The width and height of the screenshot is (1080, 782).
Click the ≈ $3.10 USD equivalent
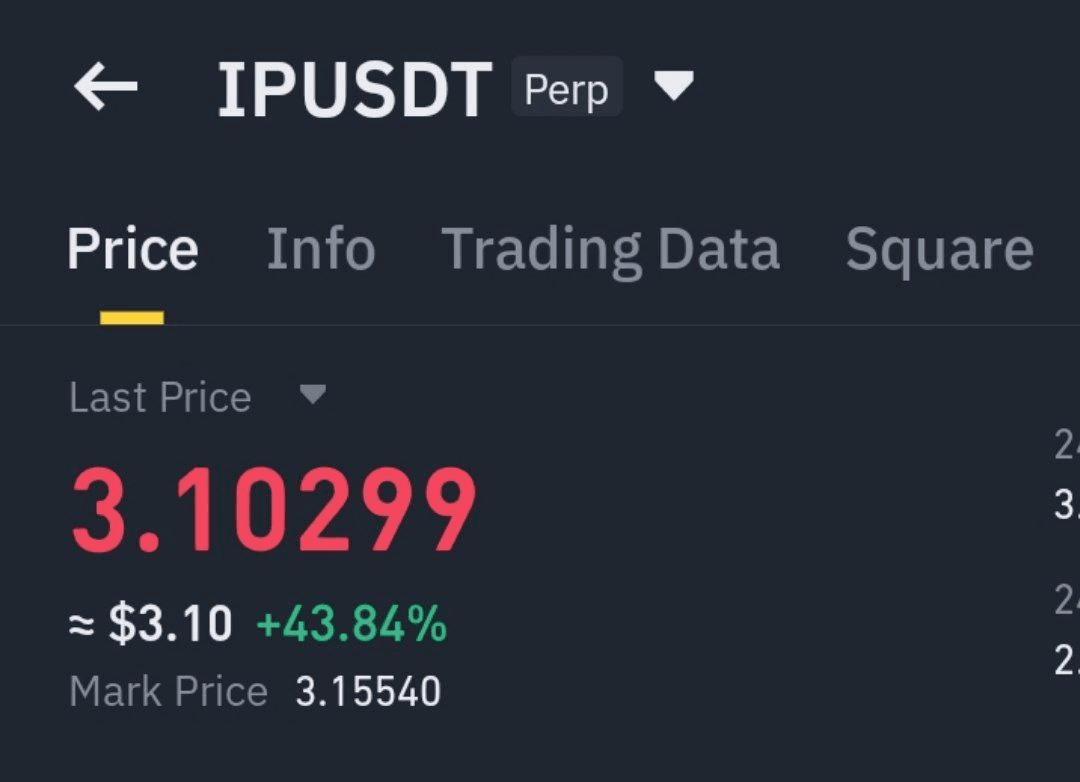point(150,625)
